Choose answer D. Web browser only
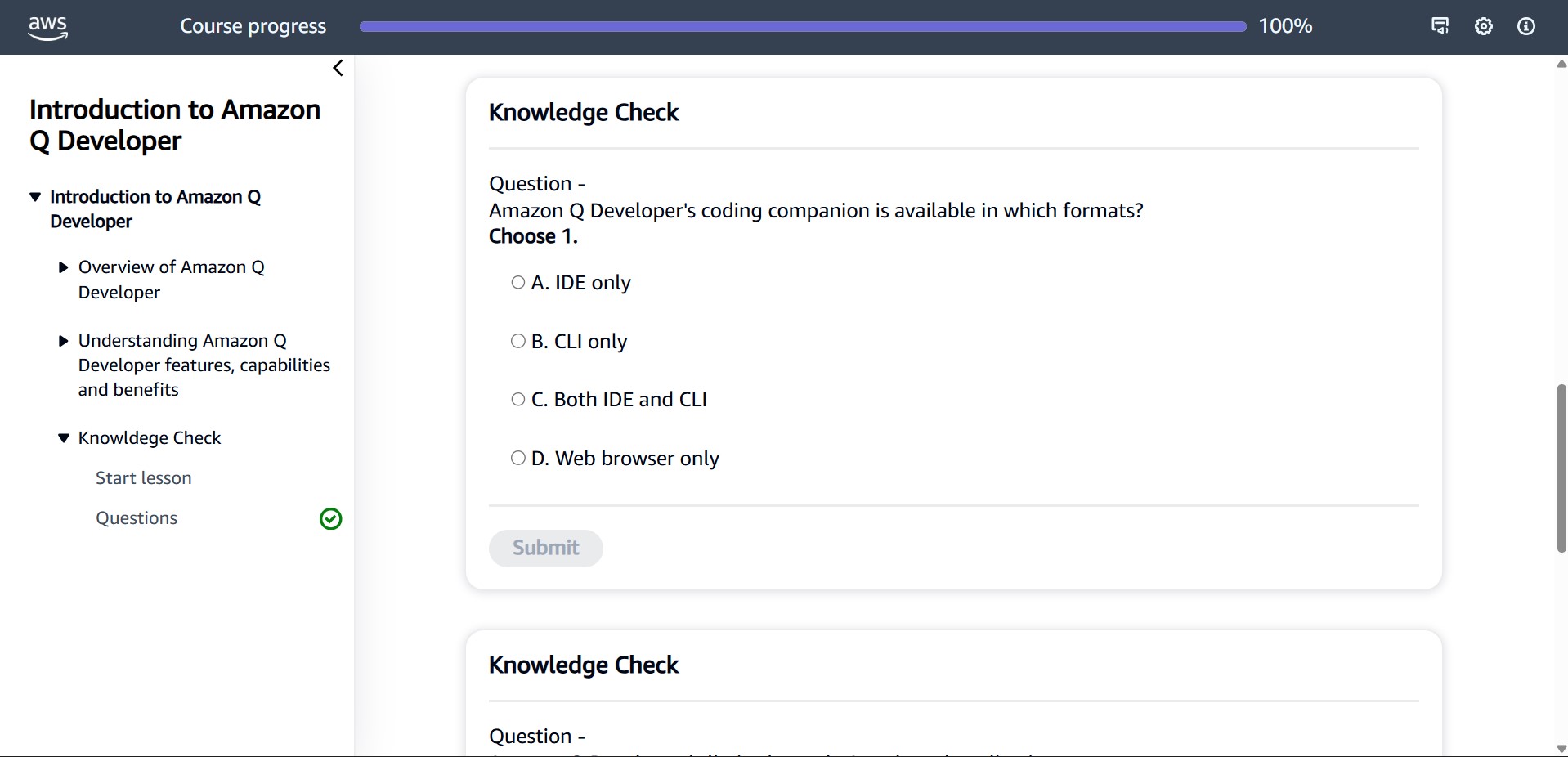 (518, 458)
